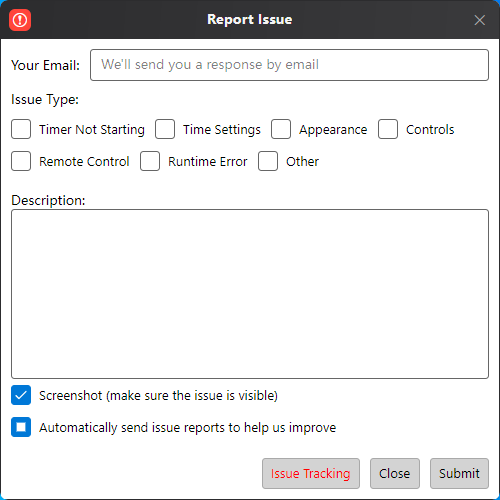
Task: Click the Your Email label
Action: (x=45, y=65)
